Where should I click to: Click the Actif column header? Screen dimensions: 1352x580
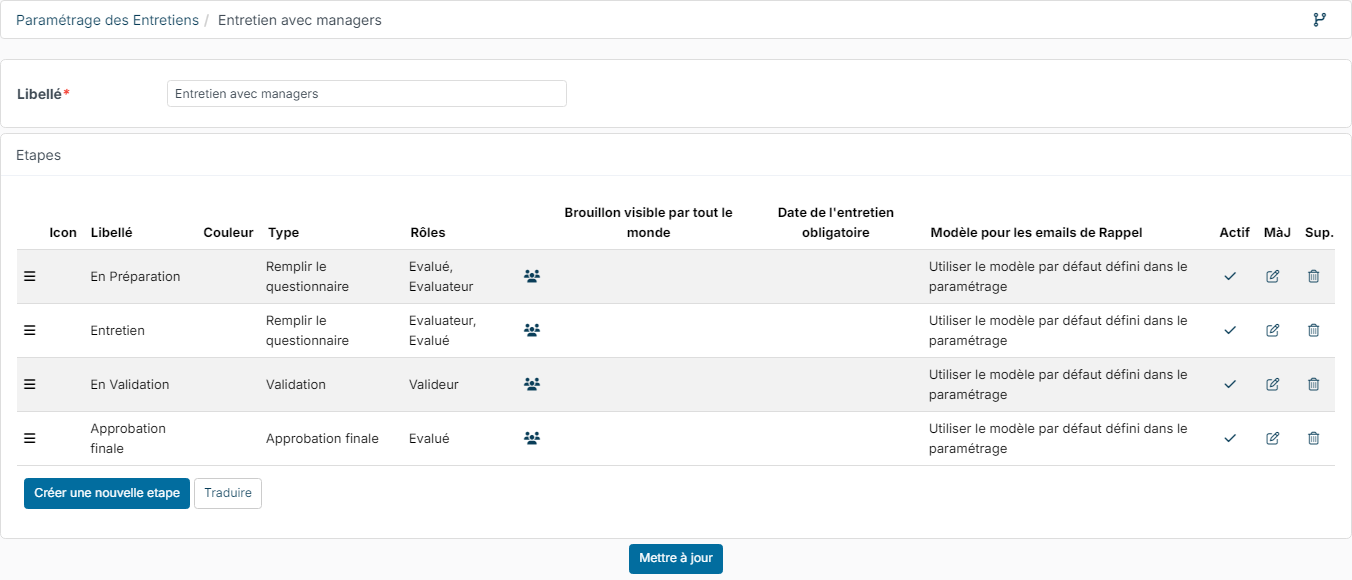click(1235, 232)
